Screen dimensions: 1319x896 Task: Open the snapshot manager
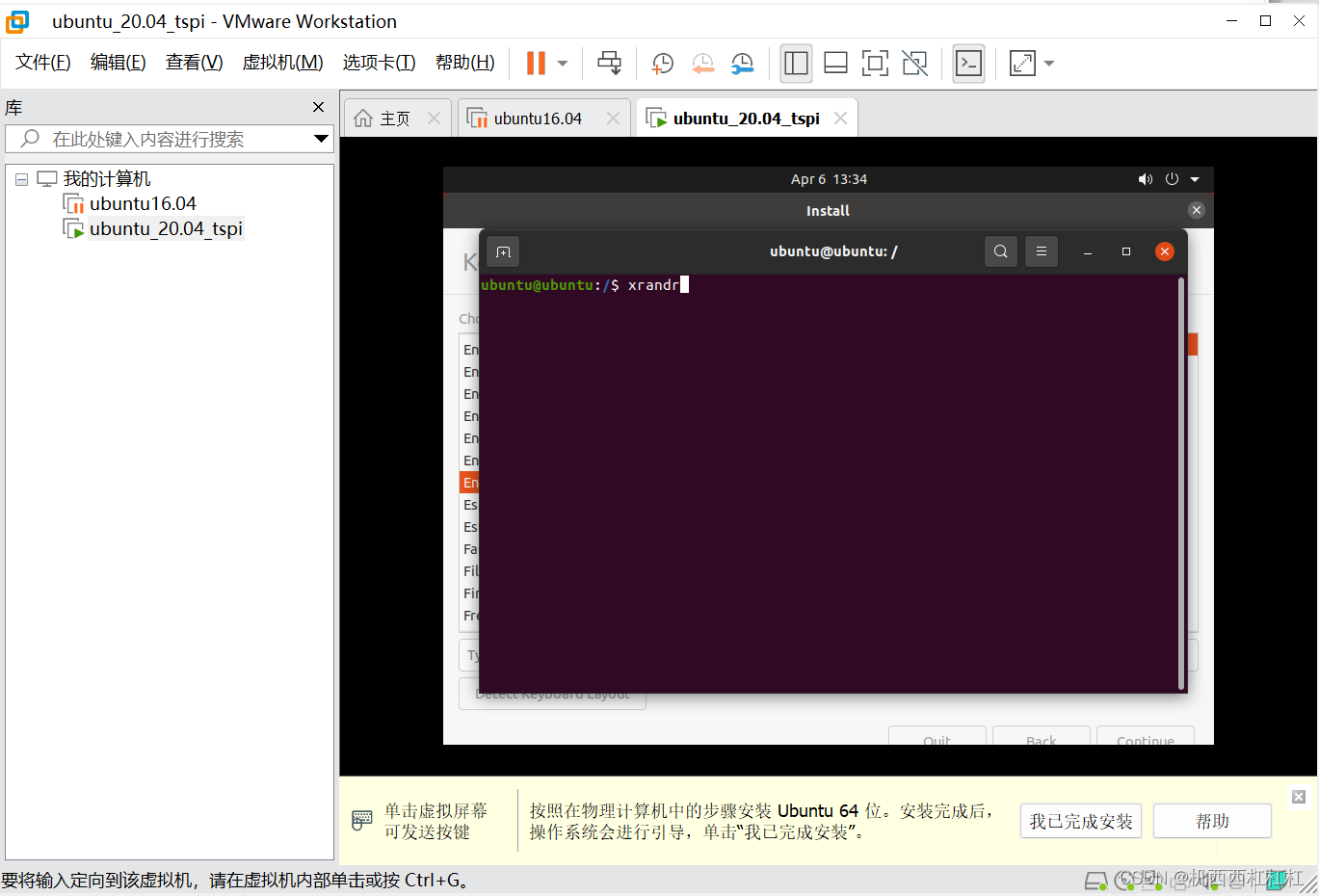click(x=742, y=64)
